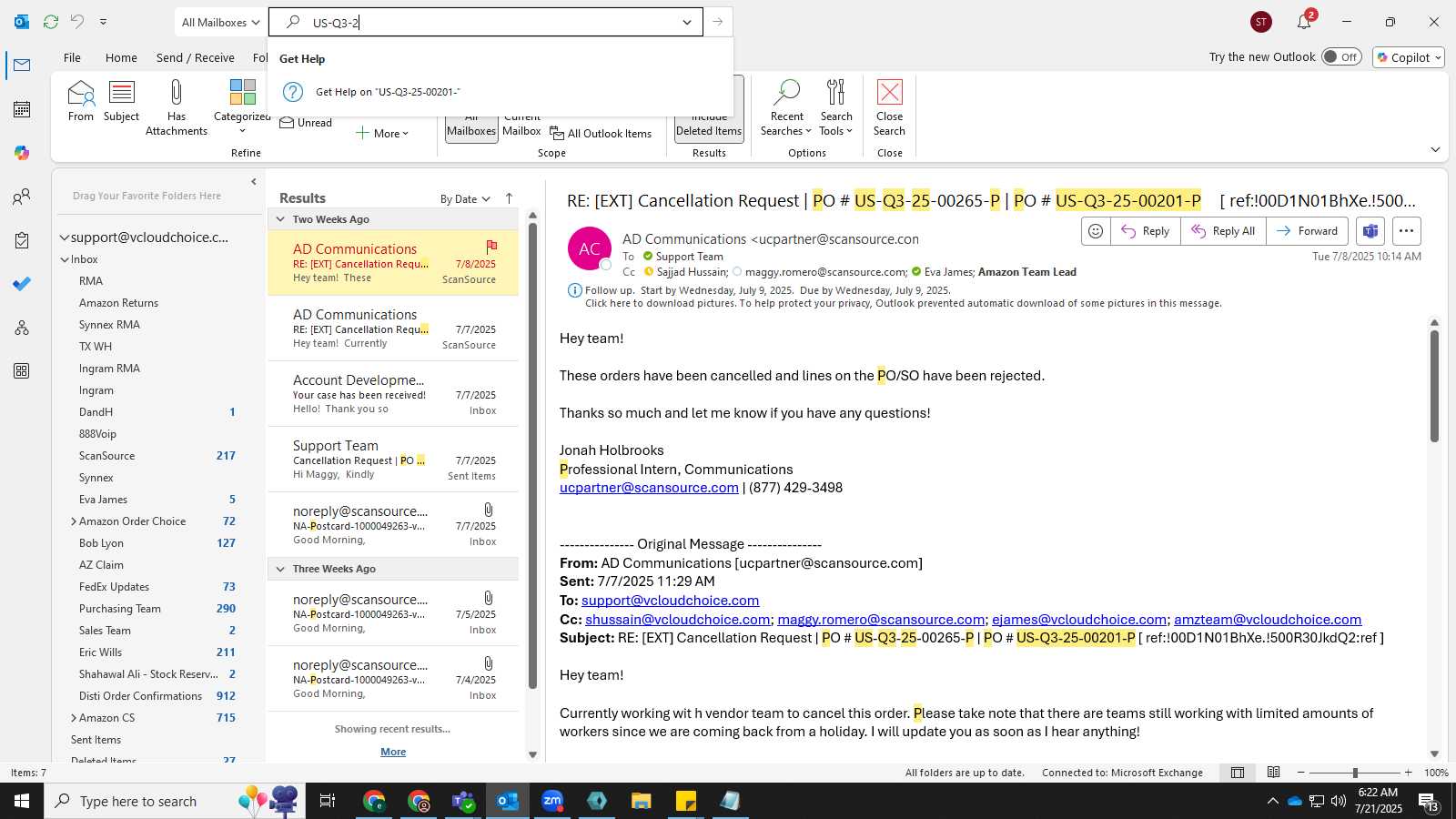Open the File tab
Viewport: 1456px width, 819px height.
[x=72, y=57]
